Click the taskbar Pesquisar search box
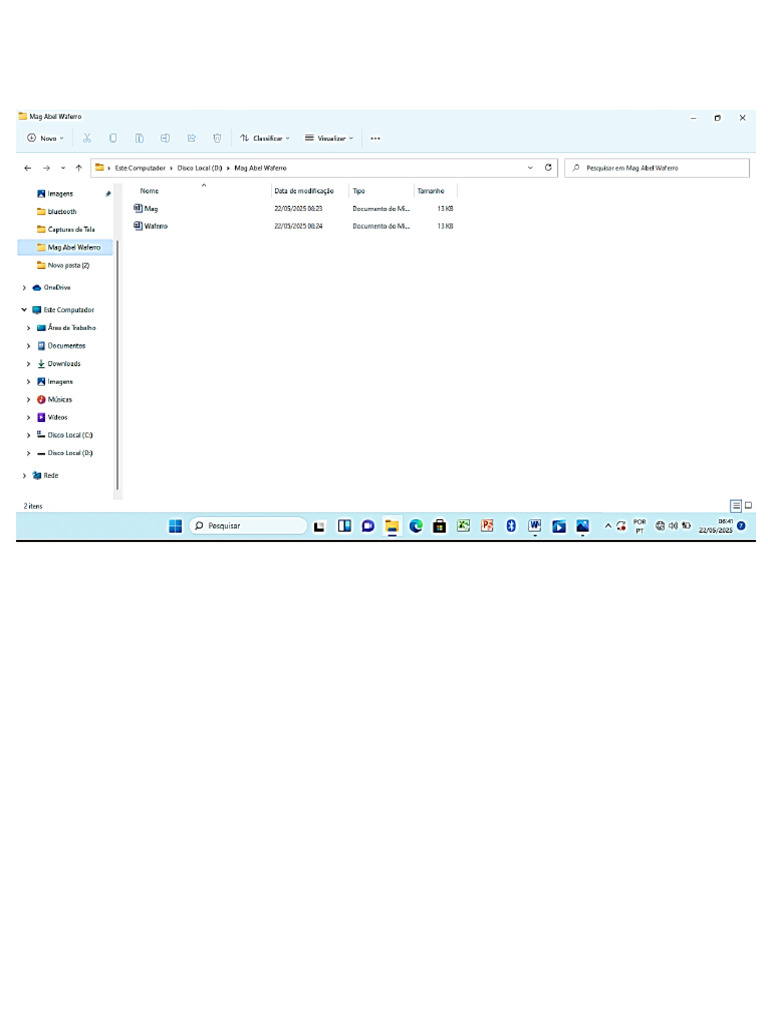Screen dimensions: 768x1024 tap(248, 526)
